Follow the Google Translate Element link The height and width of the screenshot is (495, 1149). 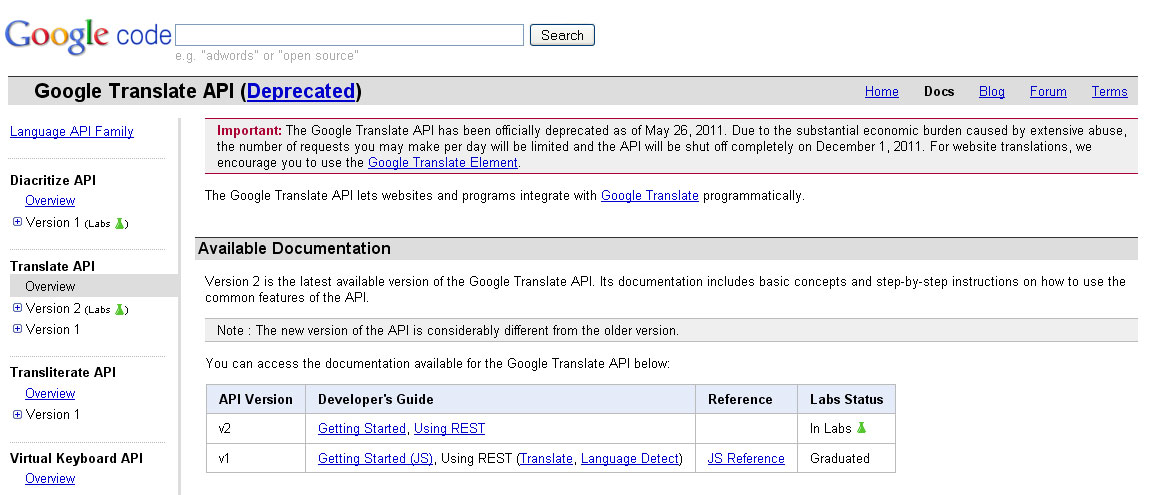pos(442,162)
